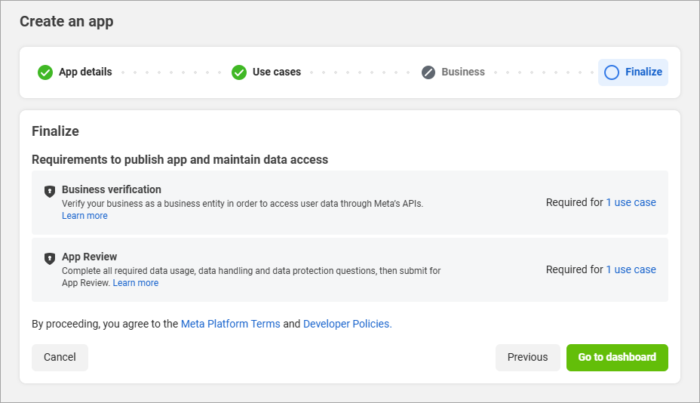
Task: Click the gray skipped icon beside Business
Action: click(428, 72)
